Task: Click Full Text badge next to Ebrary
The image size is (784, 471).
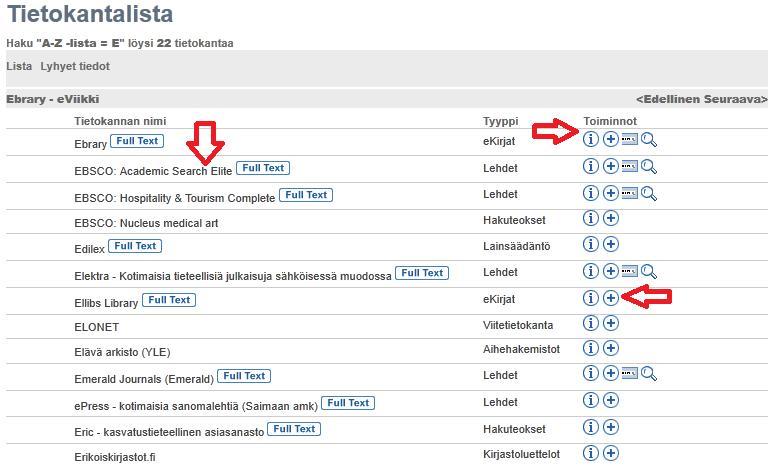Action: coord(137,141)
